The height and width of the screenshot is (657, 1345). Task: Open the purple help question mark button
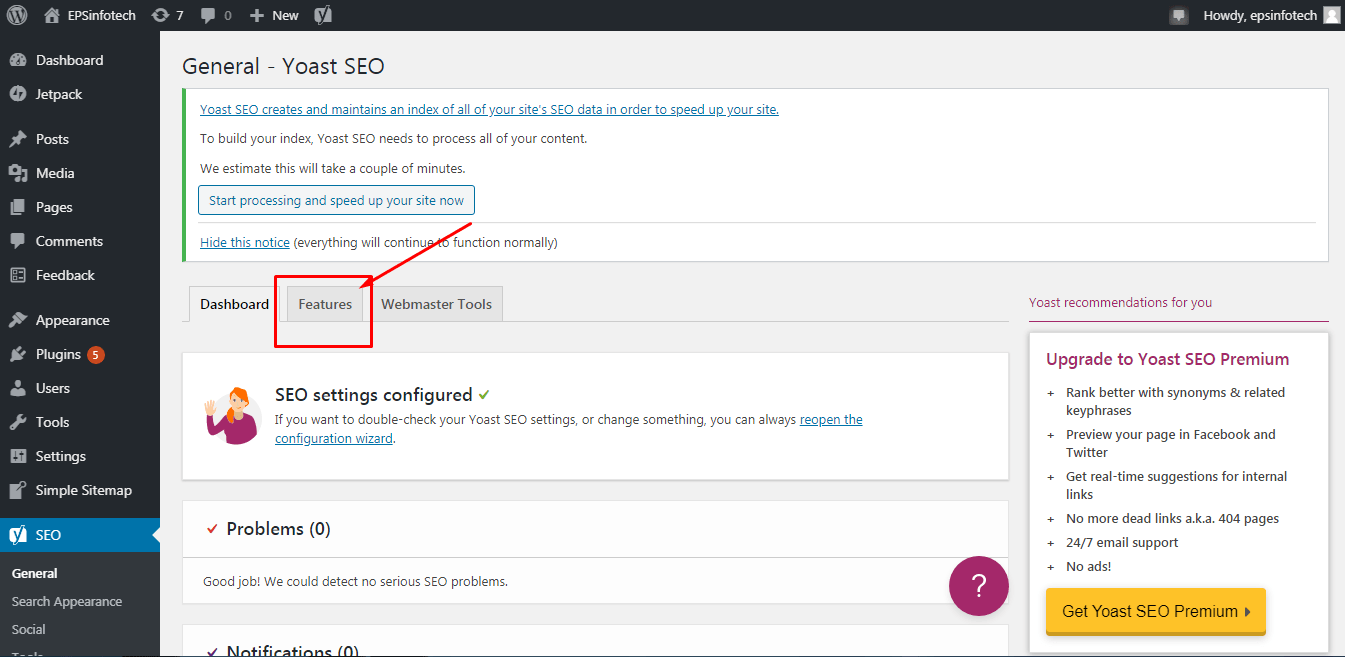tap(979, 586)
